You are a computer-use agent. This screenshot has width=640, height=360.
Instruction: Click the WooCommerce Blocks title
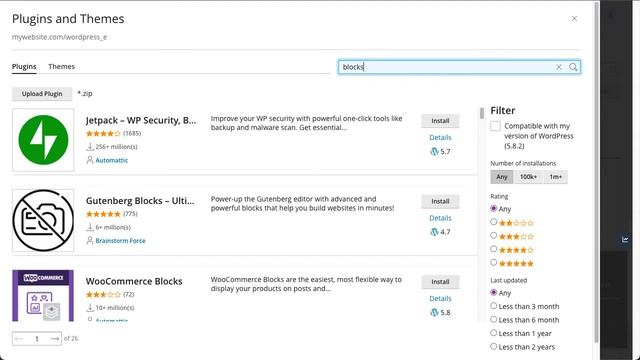tap(134, 281)
